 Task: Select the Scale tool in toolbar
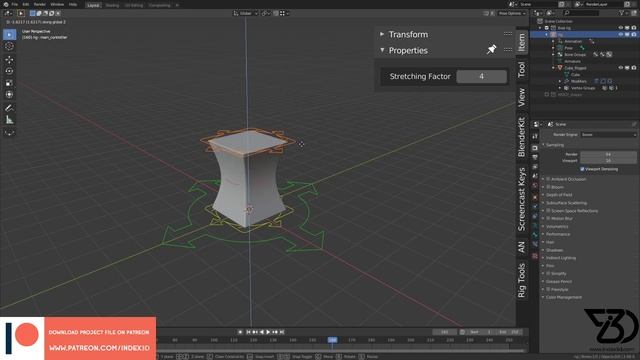9,83
